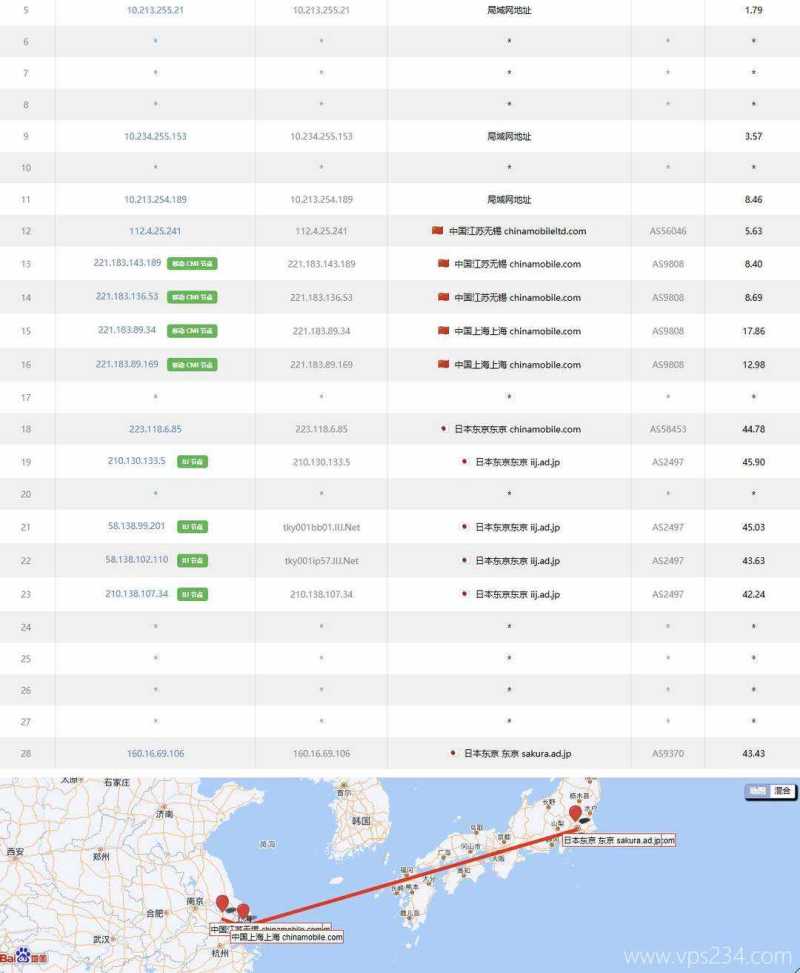This screenshot has width=800, height=973.
Task: Click the AS56046 number in hop 12
Action: [668, 231]
